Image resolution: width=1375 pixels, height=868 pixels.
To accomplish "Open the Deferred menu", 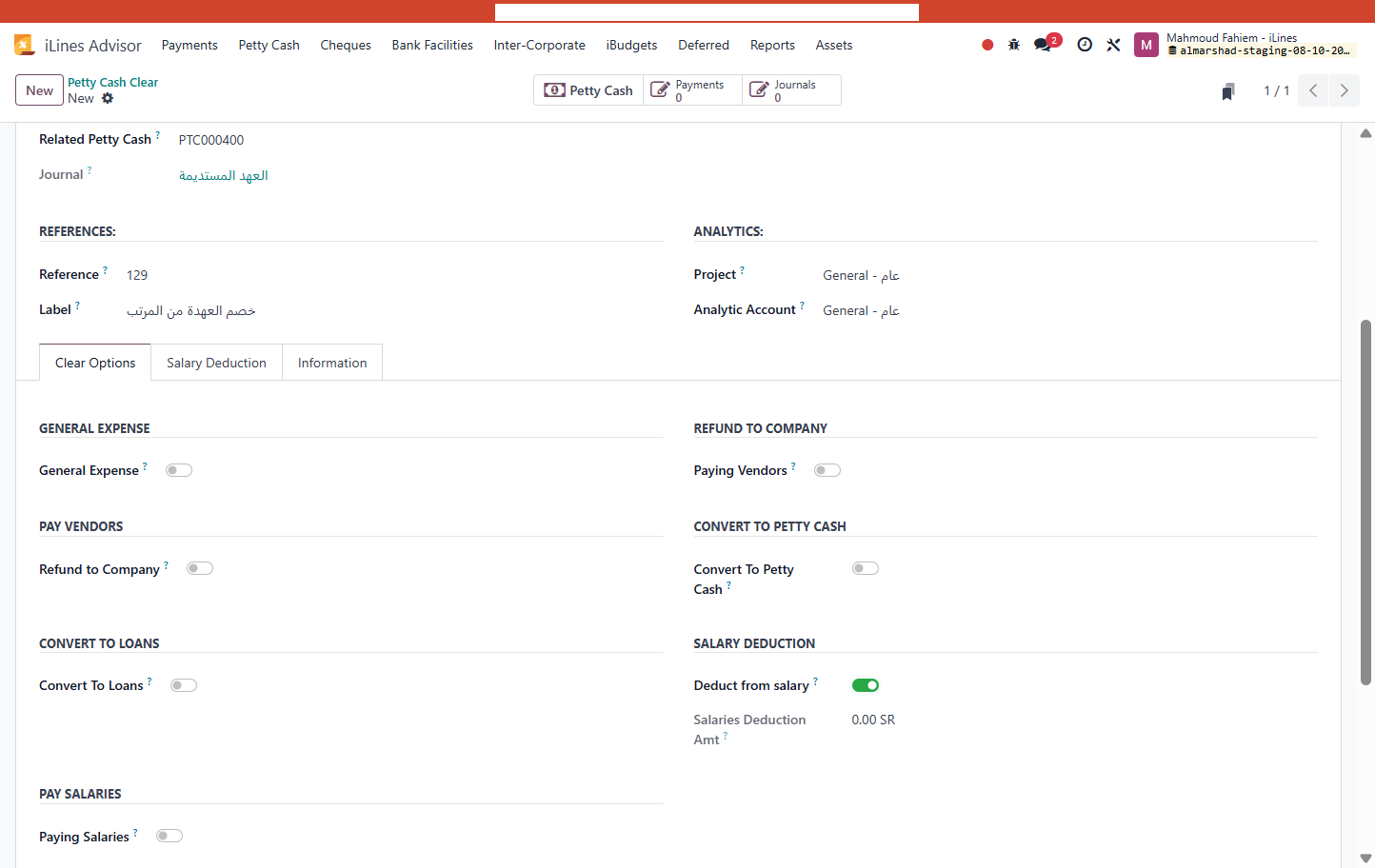I will pyautogui.click(x=704, y=45).
